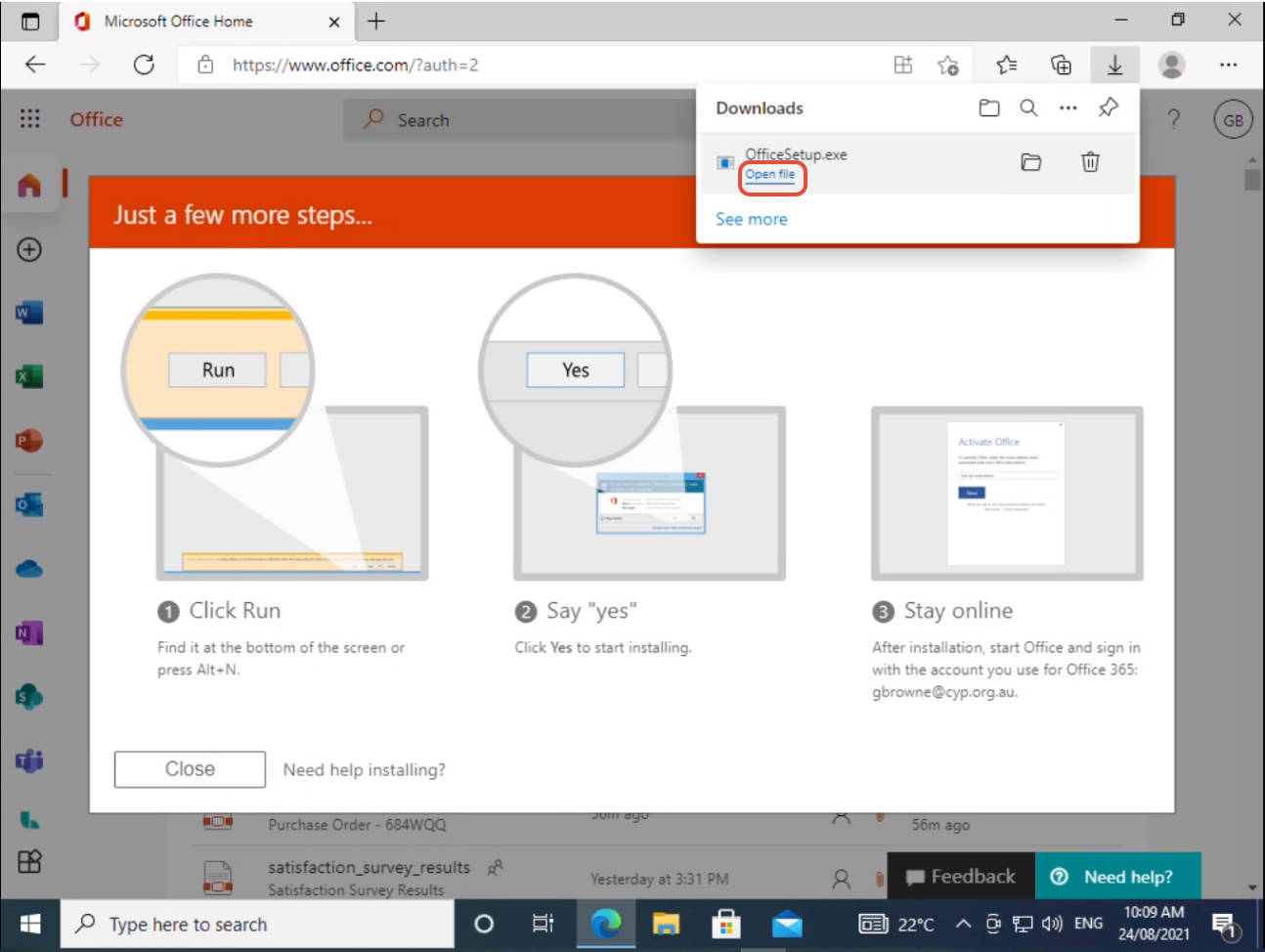Open Bookings from the sidebar

click(x=29, y=819)
